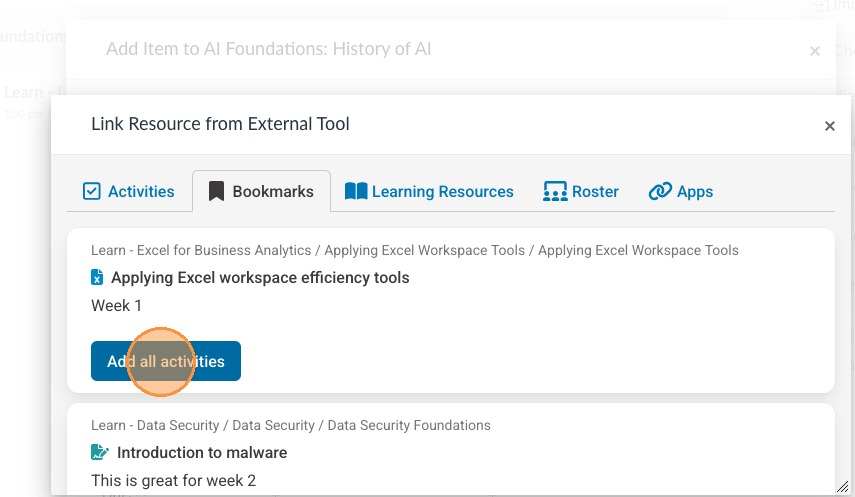Close the Link Resource from External Tool dialog
Image resolution: width=855 pixels, height=497 pixels.
[x=829, y=126]
